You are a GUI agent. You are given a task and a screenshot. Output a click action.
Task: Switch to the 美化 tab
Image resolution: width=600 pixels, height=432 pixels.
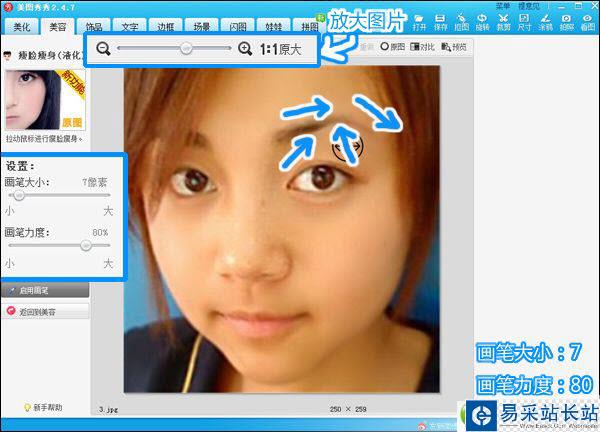pyautogui.click(x=22, y=26)
